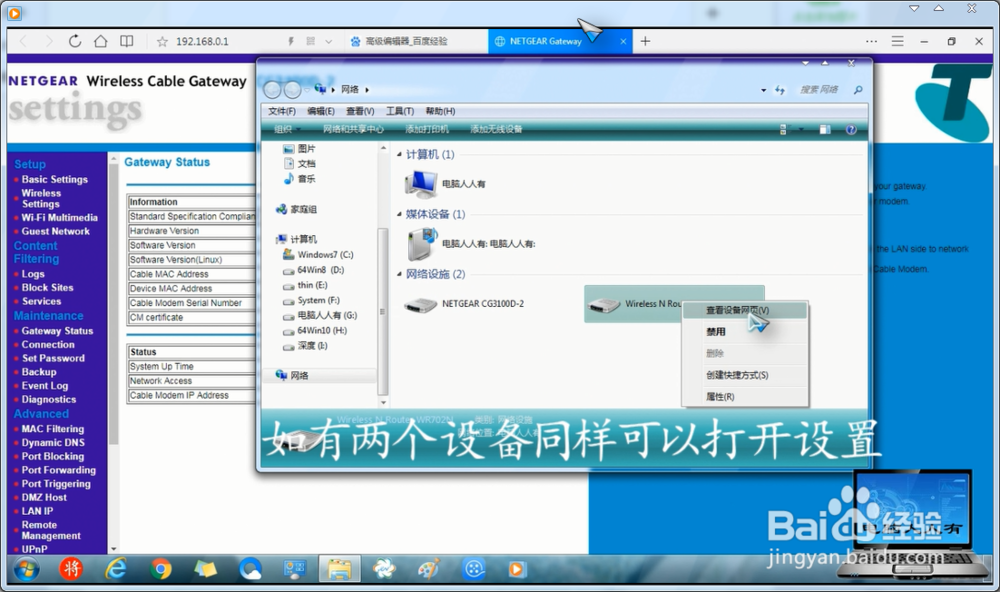The width and height of the screenshot is (1000, 592).
Task: Open red 将 taskbar application
Action: click(x=71, y=568)
